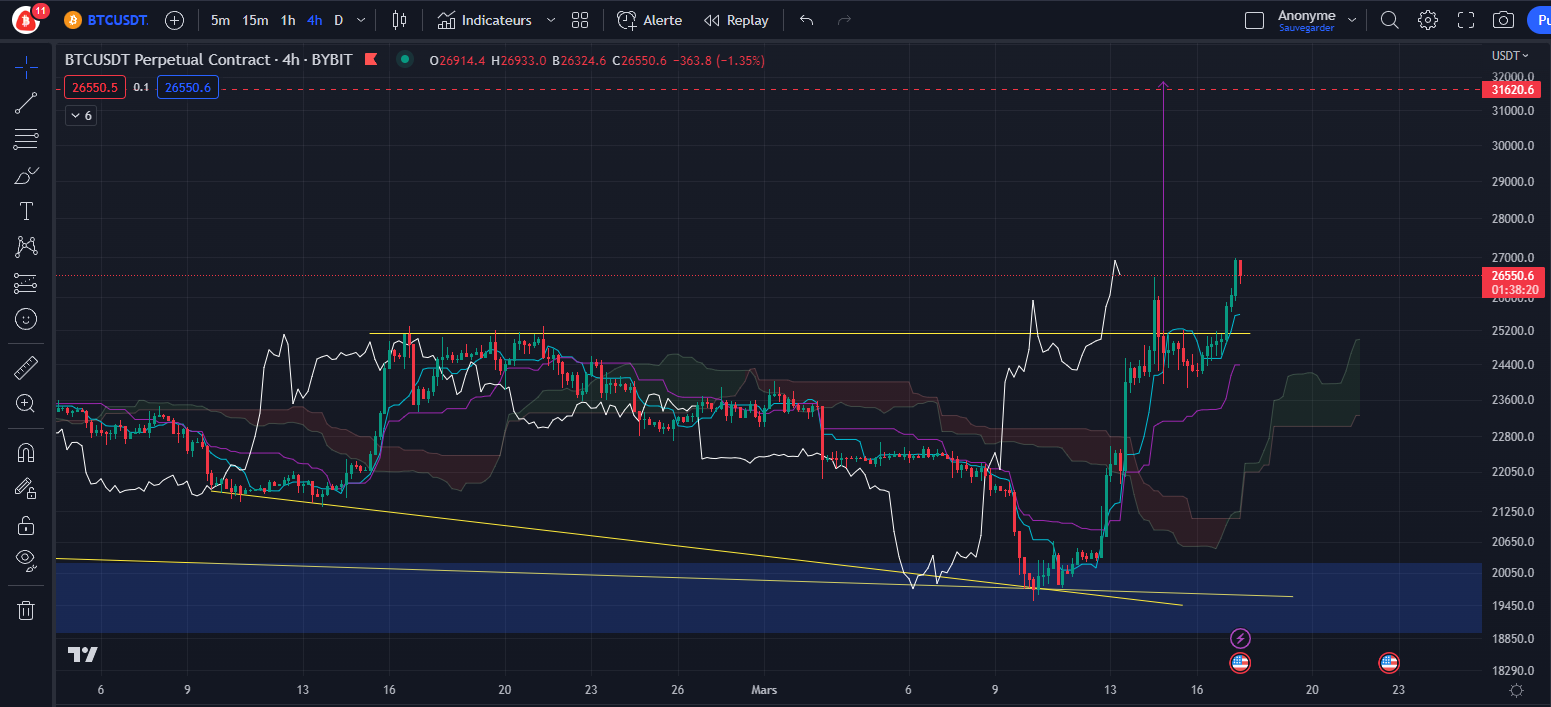The height and width of the screenshot is (707, 1551).
Task: Open the chart type selector
Action: click(x=399, y=19)
